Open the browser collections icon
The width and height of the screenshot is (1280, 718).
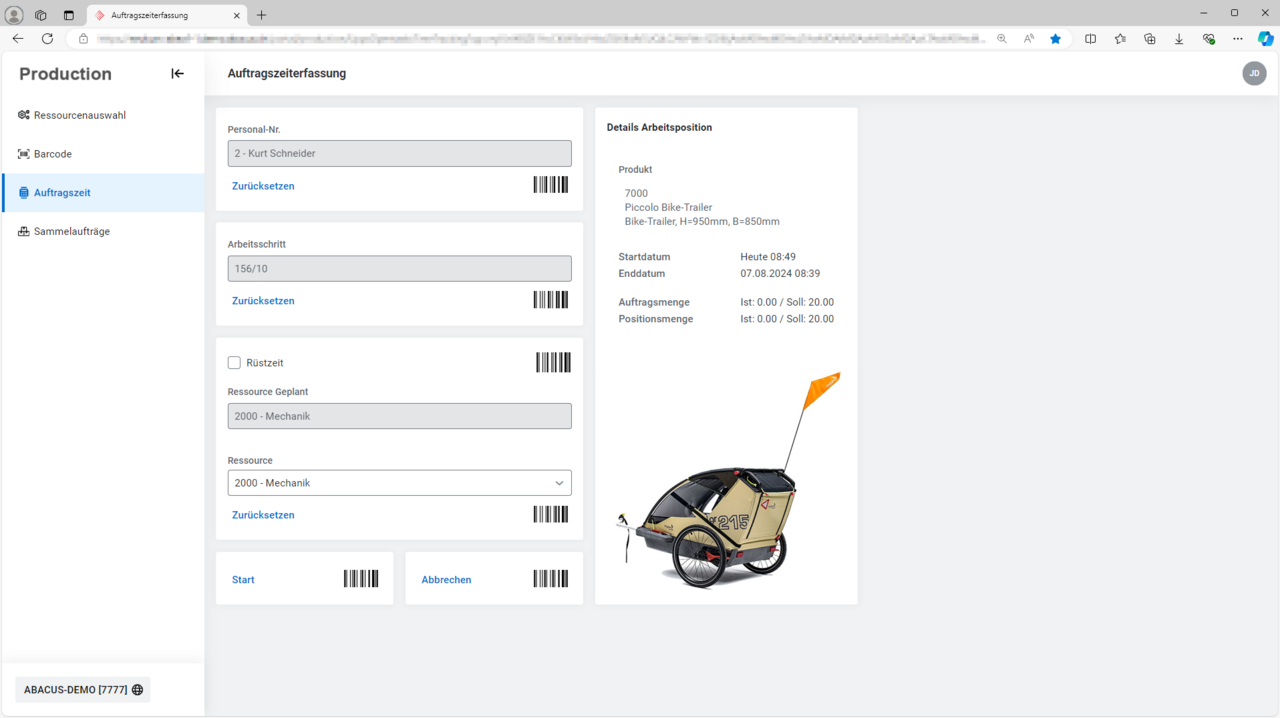1149,39
